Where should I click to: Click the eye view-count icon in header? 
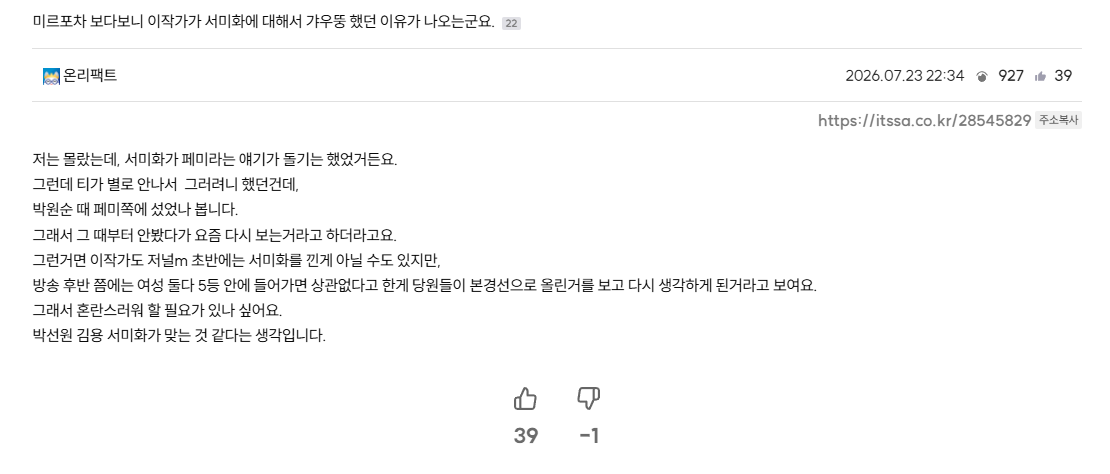point(982,76)
